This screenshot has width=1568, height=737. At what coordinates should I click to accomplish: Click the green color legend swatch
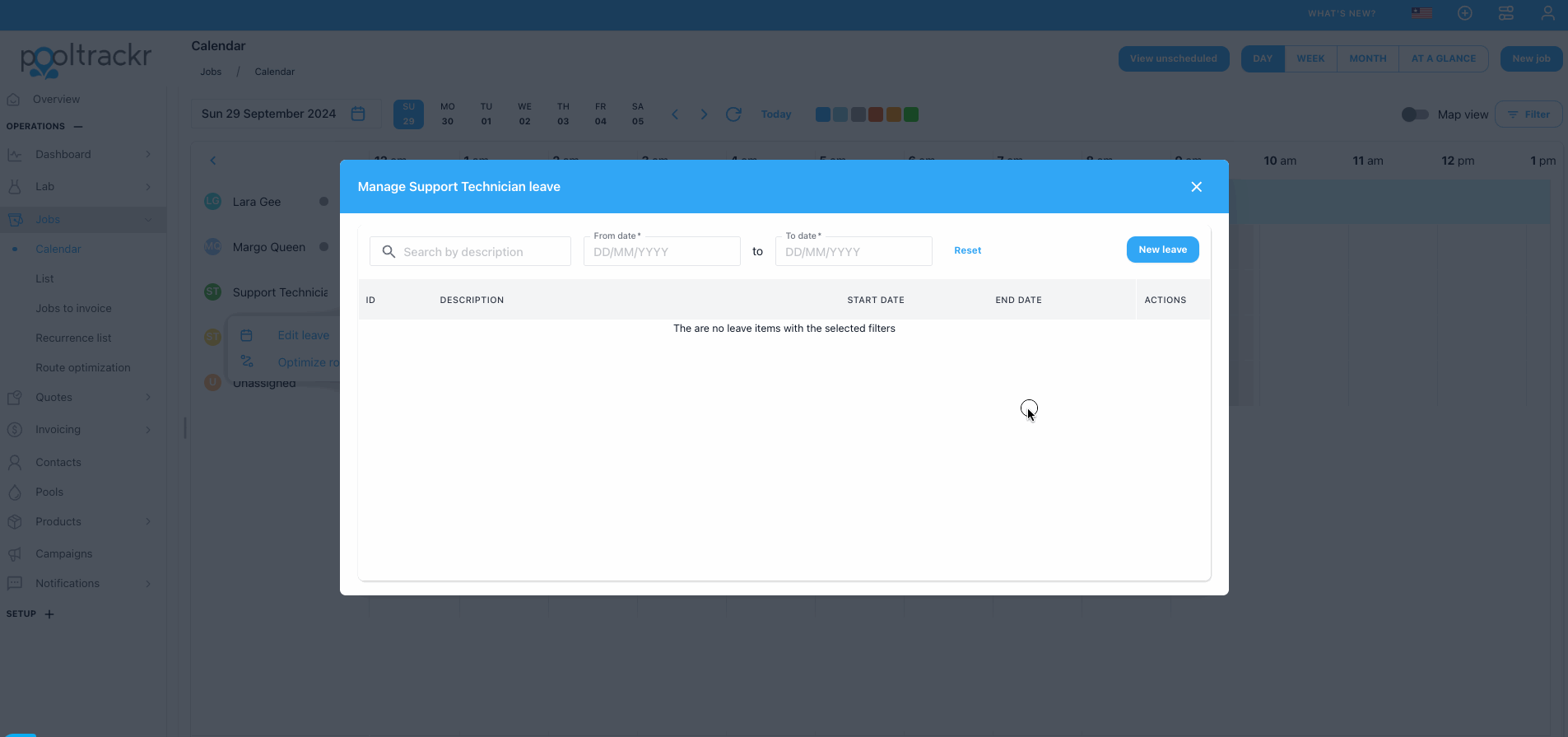tap(911, 114)
